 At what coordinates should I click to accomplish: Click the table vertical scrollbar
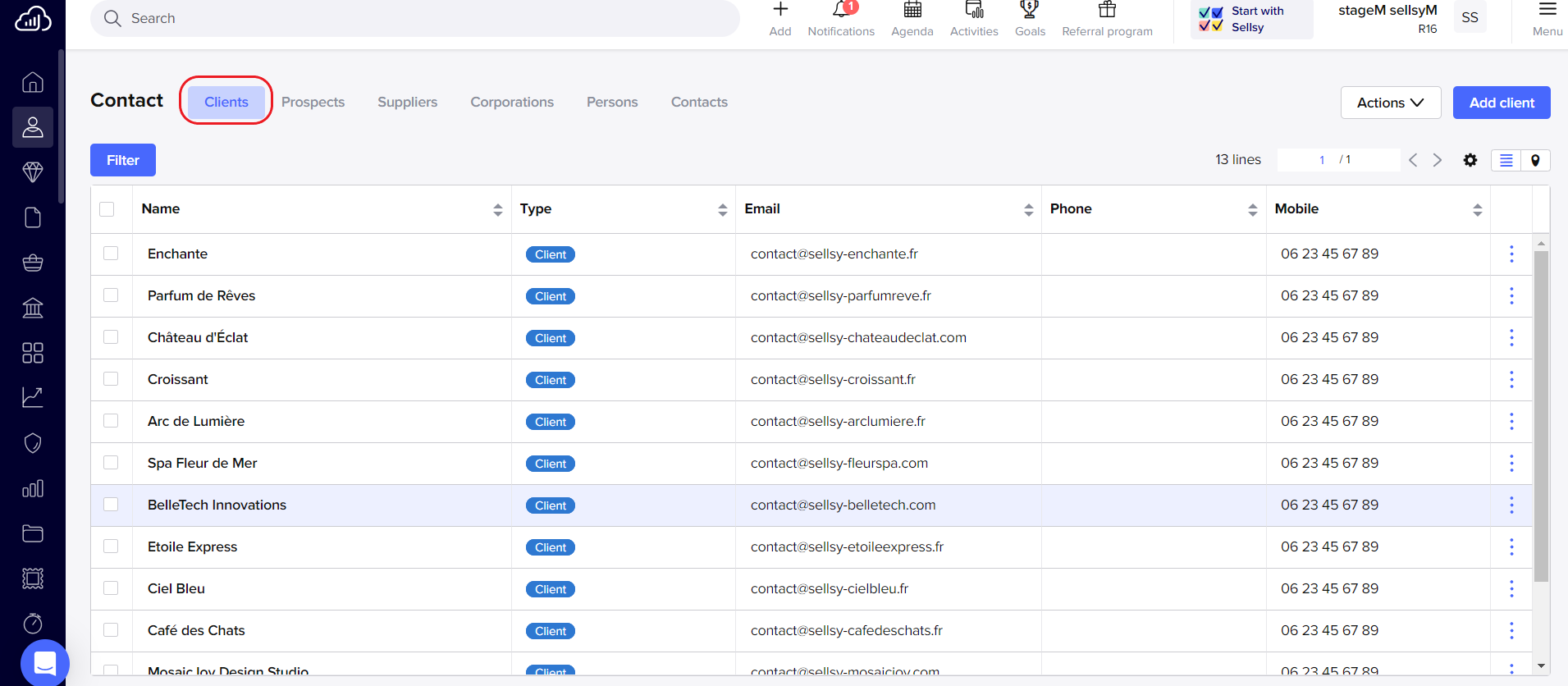(x=1541, y=416)
